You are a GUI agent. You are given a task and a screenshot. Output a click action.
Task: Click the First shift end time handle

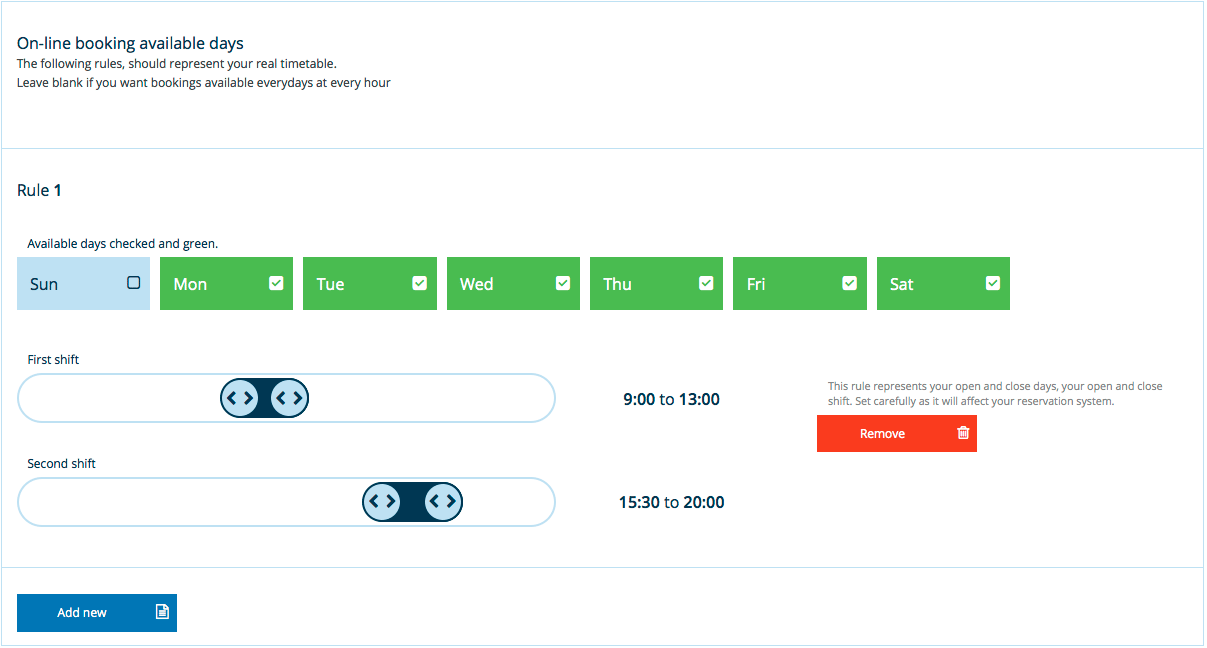pos(289,398)
